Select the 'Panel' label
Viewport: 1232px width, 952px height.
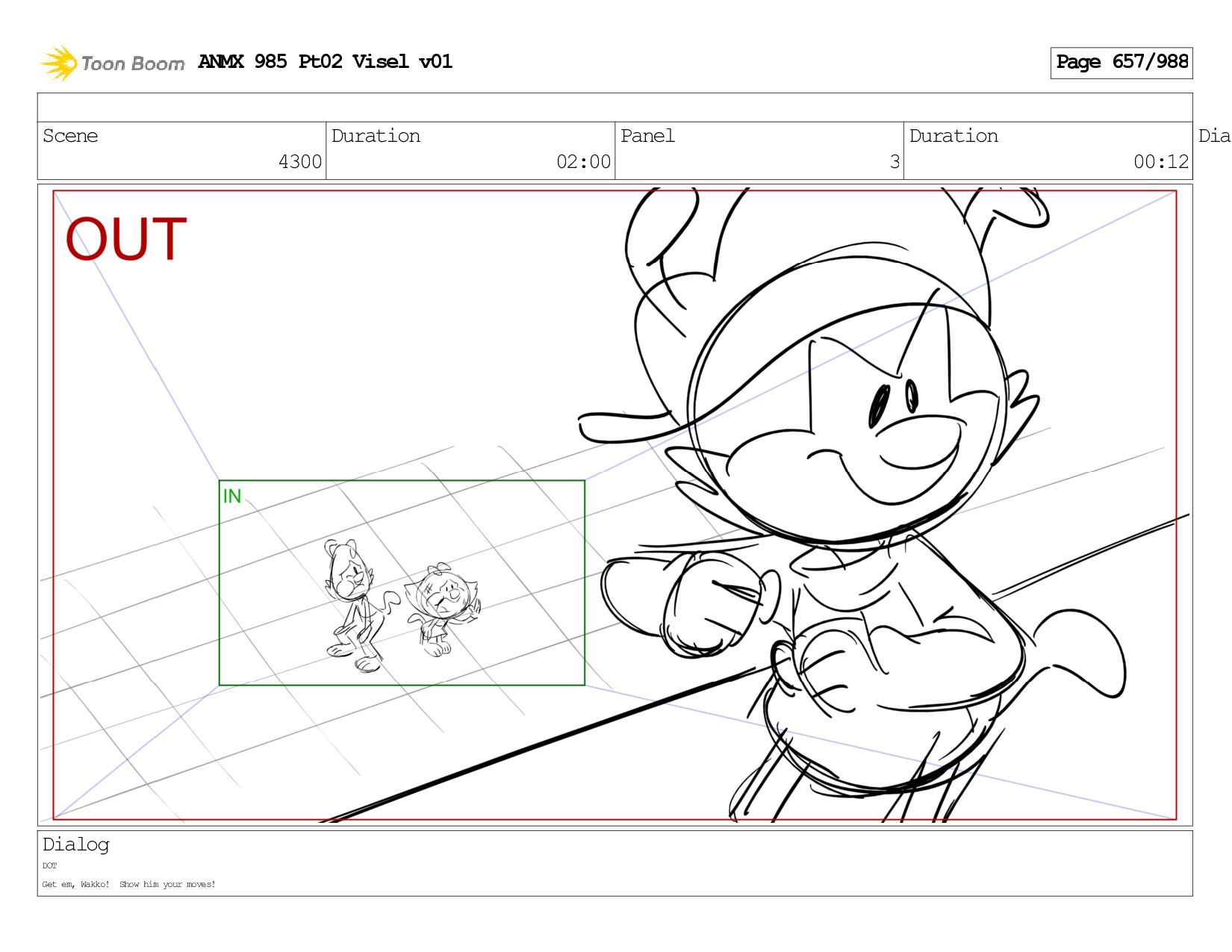click(x=647, y=136)
